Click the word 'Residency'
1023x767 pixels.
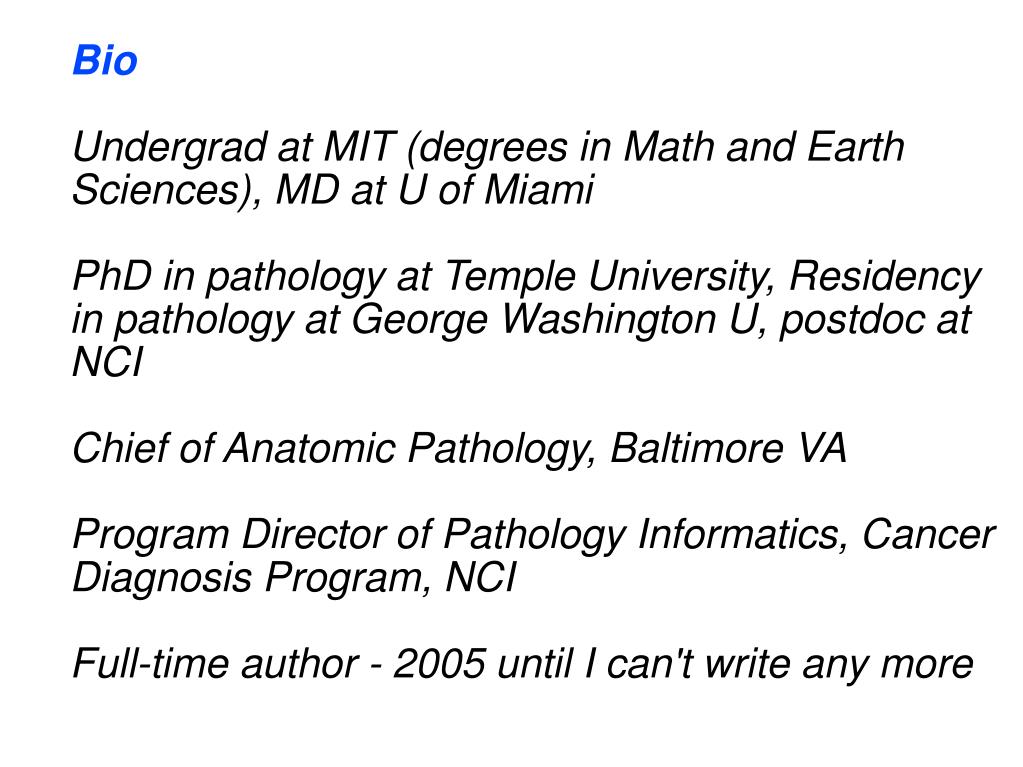pyautogui.click(x=885, y=277)
